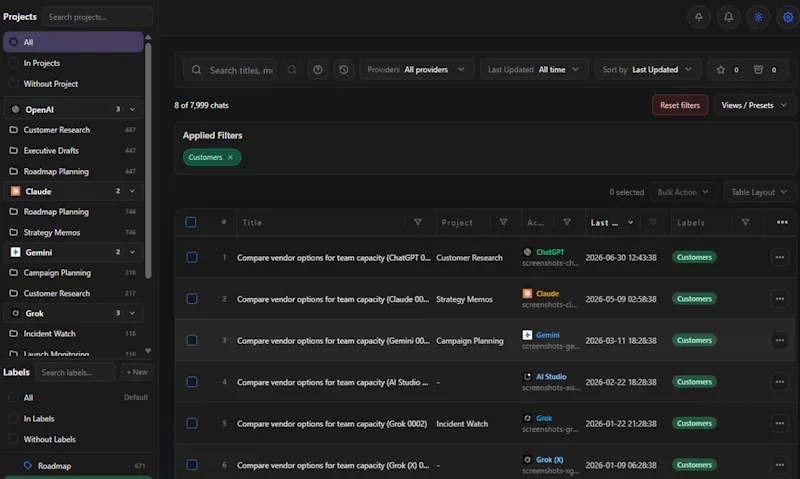This screenshot has width=800, height=479.
Task: Open the Executive Drafts project folder
Action: [x=73, y=151]
